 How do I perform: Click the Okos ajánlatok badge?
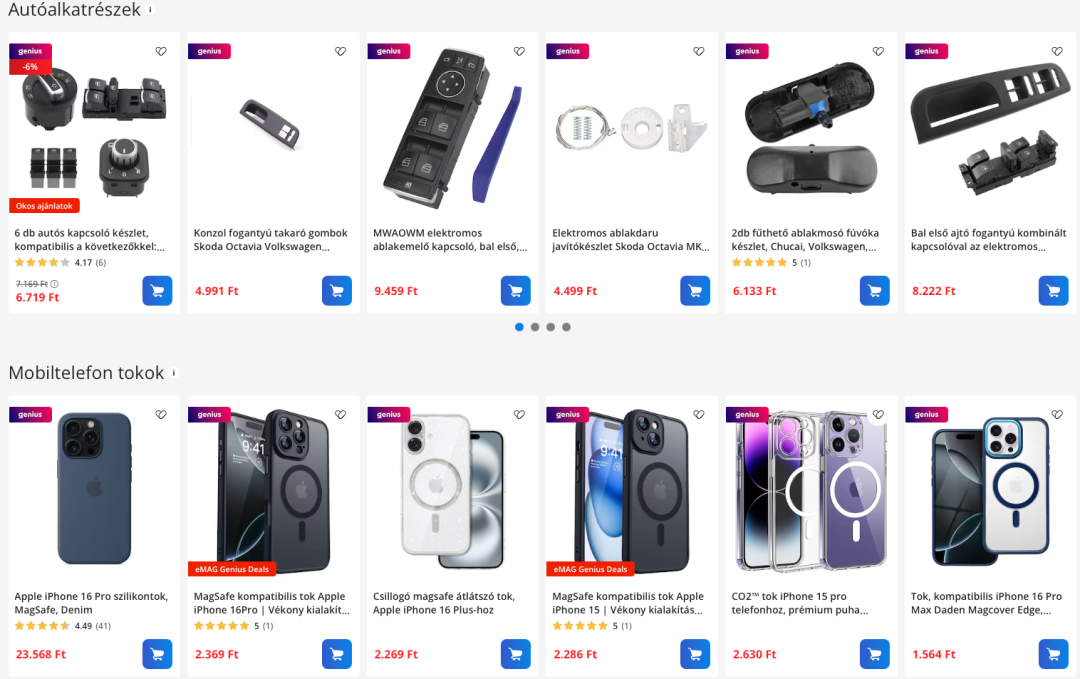[x=44, y=205]
